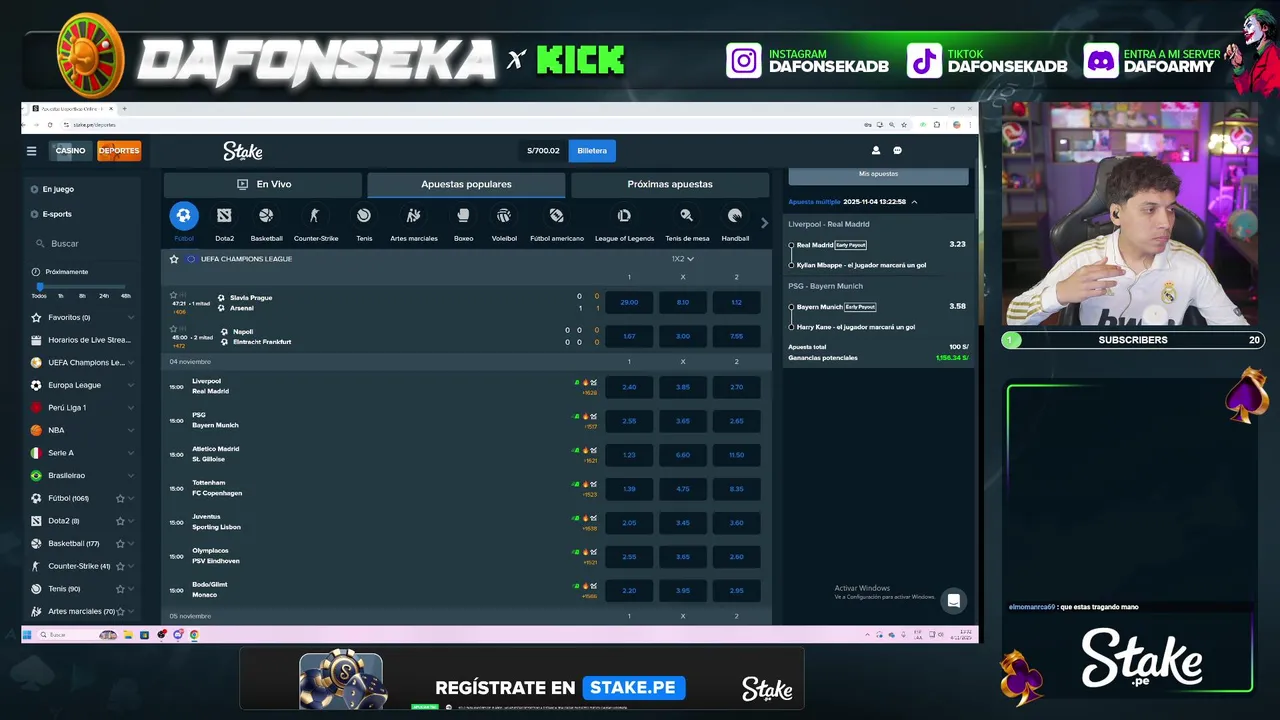
Task: Select the Basketball sport icon
Action: coord(266,215)
